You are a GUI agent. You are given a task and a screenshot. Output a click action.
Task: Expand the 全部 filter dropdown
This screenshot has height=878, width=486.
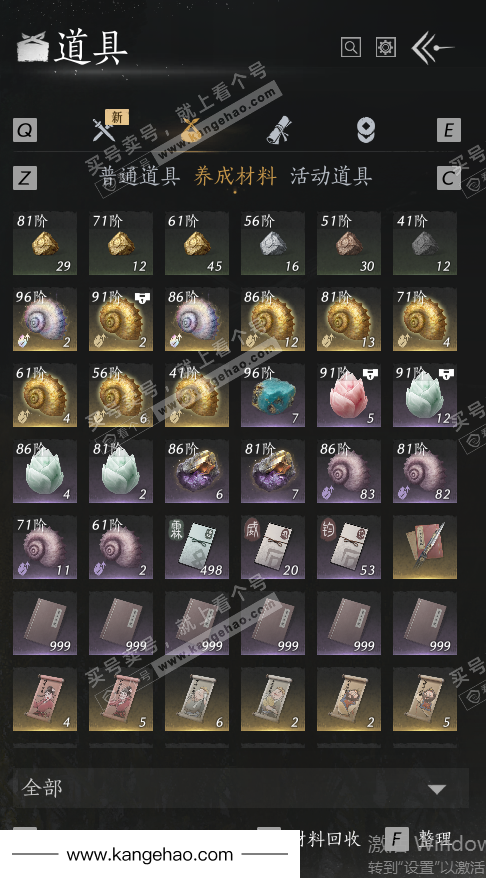[241, 788]
